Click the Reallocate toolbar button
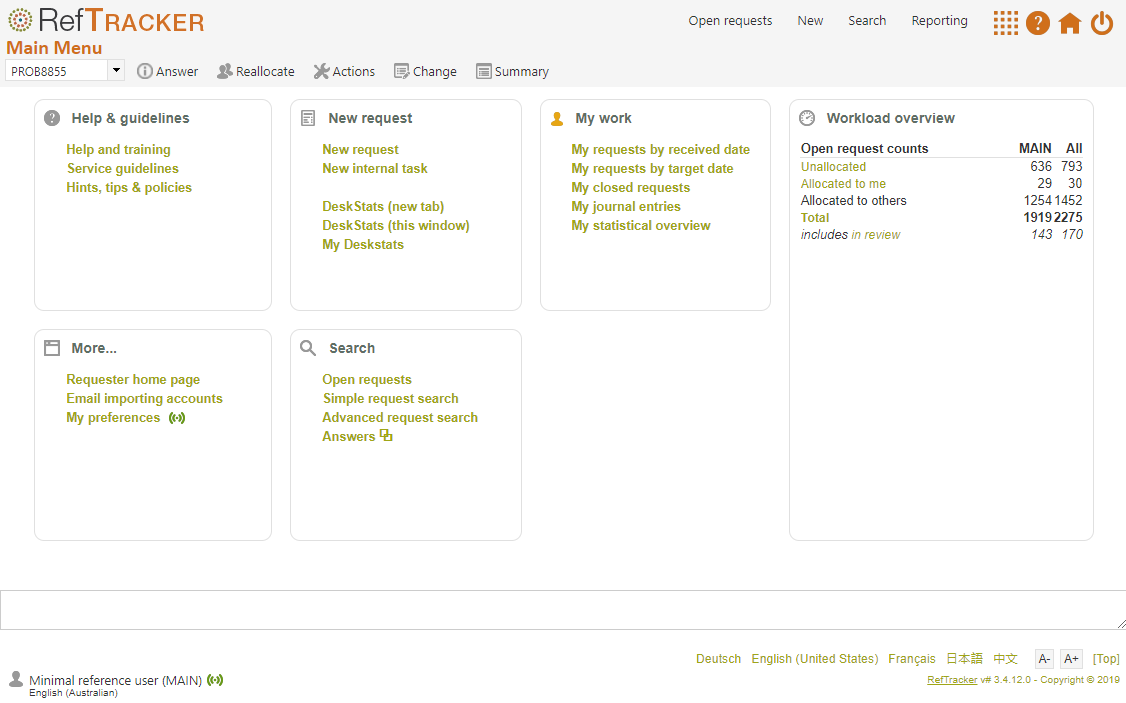This screenshot has height=703, width=1126. click(256, 71)
